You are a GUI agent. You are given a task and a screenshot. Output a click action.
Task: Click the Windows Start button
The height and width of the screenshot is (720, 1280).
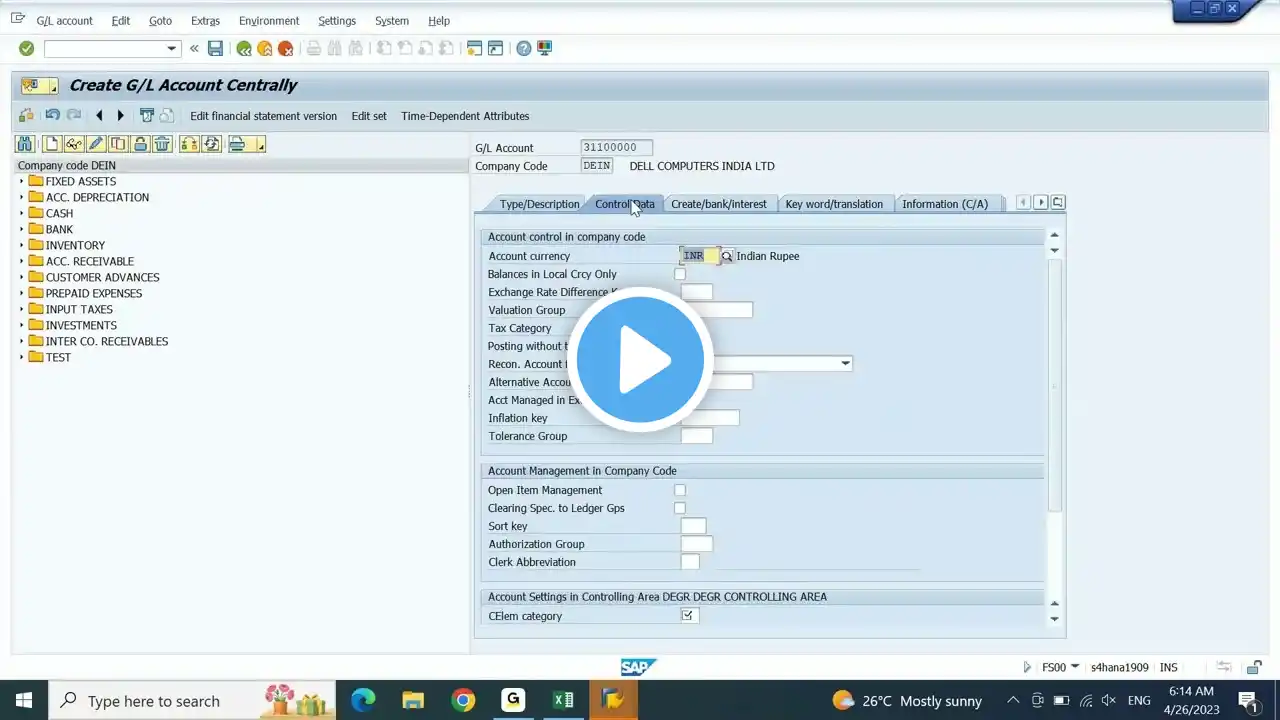(x=24, y=700)
